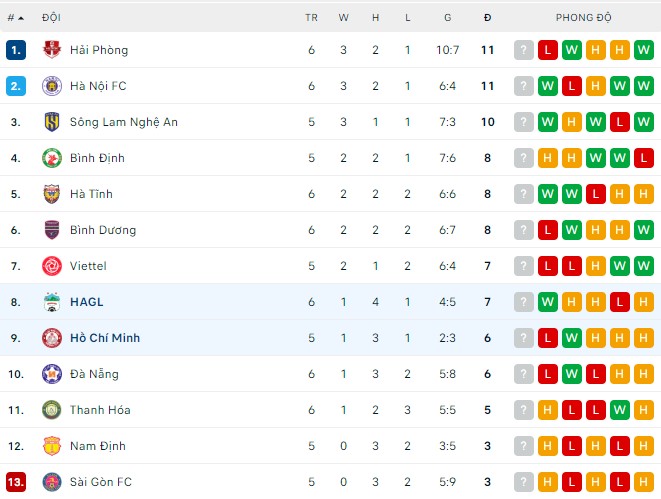This screenshot has width=661, height=499.
Task: Click the Hải Phòng club logo
Action: click(x=52, y=50)
